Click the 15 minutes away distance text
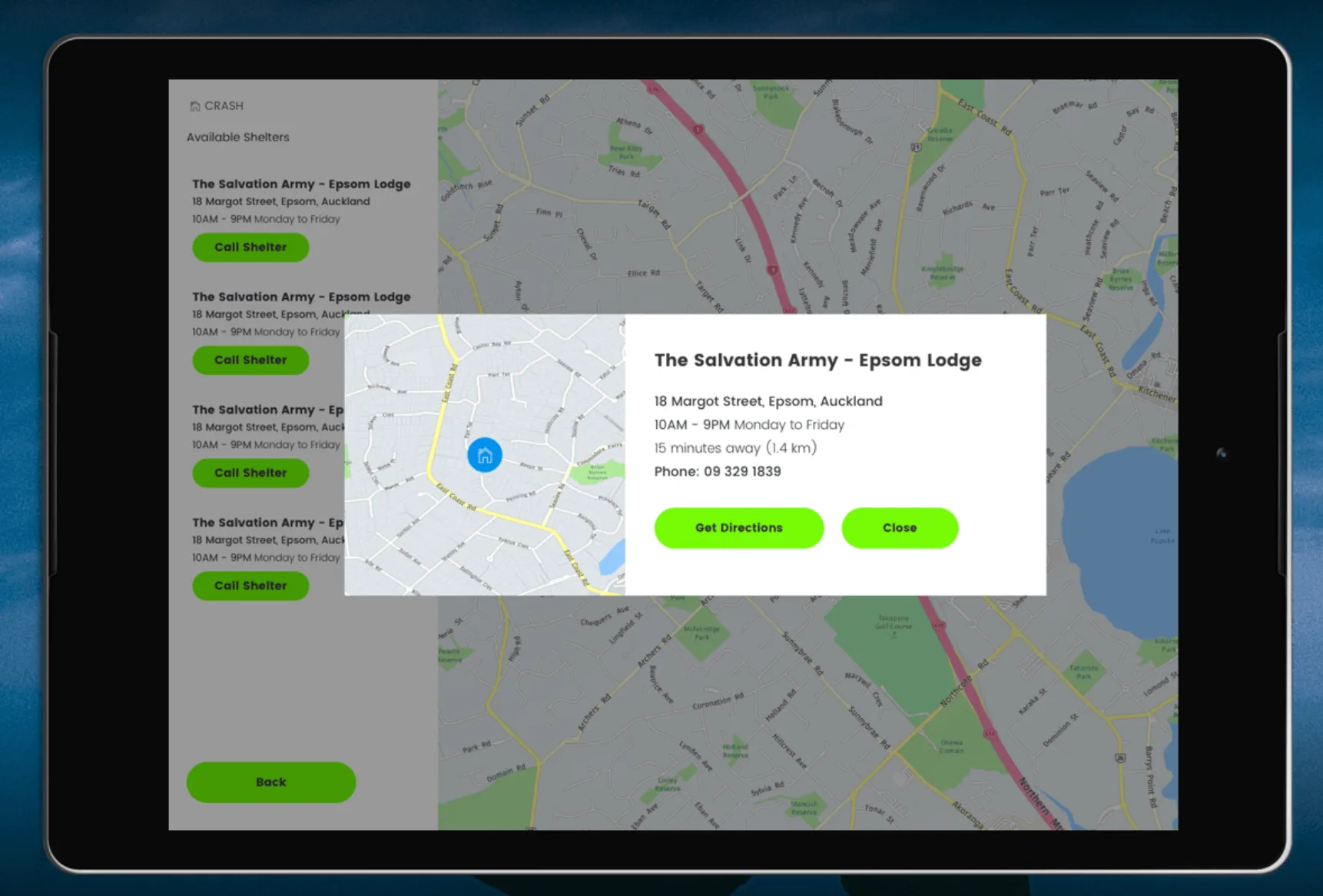 (x=735, y=448)
